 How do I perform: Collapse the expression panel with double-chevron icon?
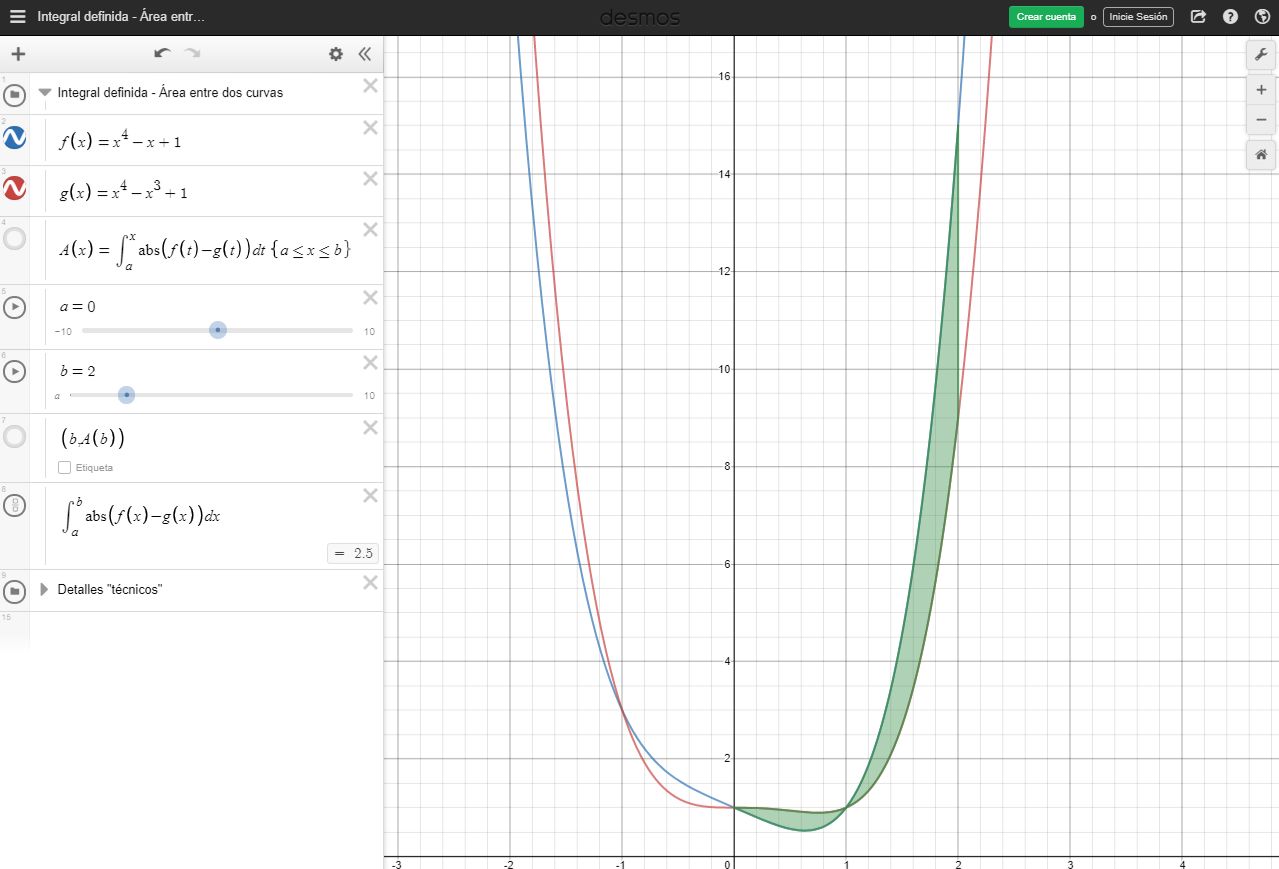365,54
